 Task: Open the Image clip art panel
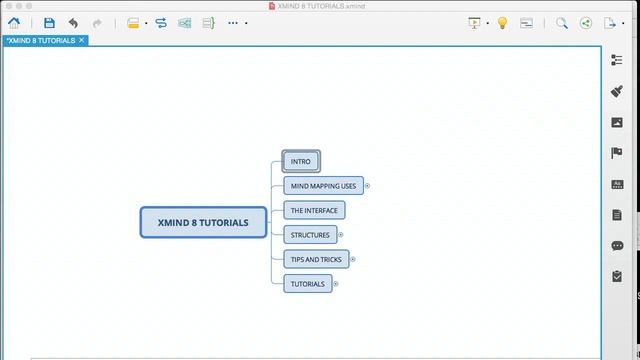617,122
